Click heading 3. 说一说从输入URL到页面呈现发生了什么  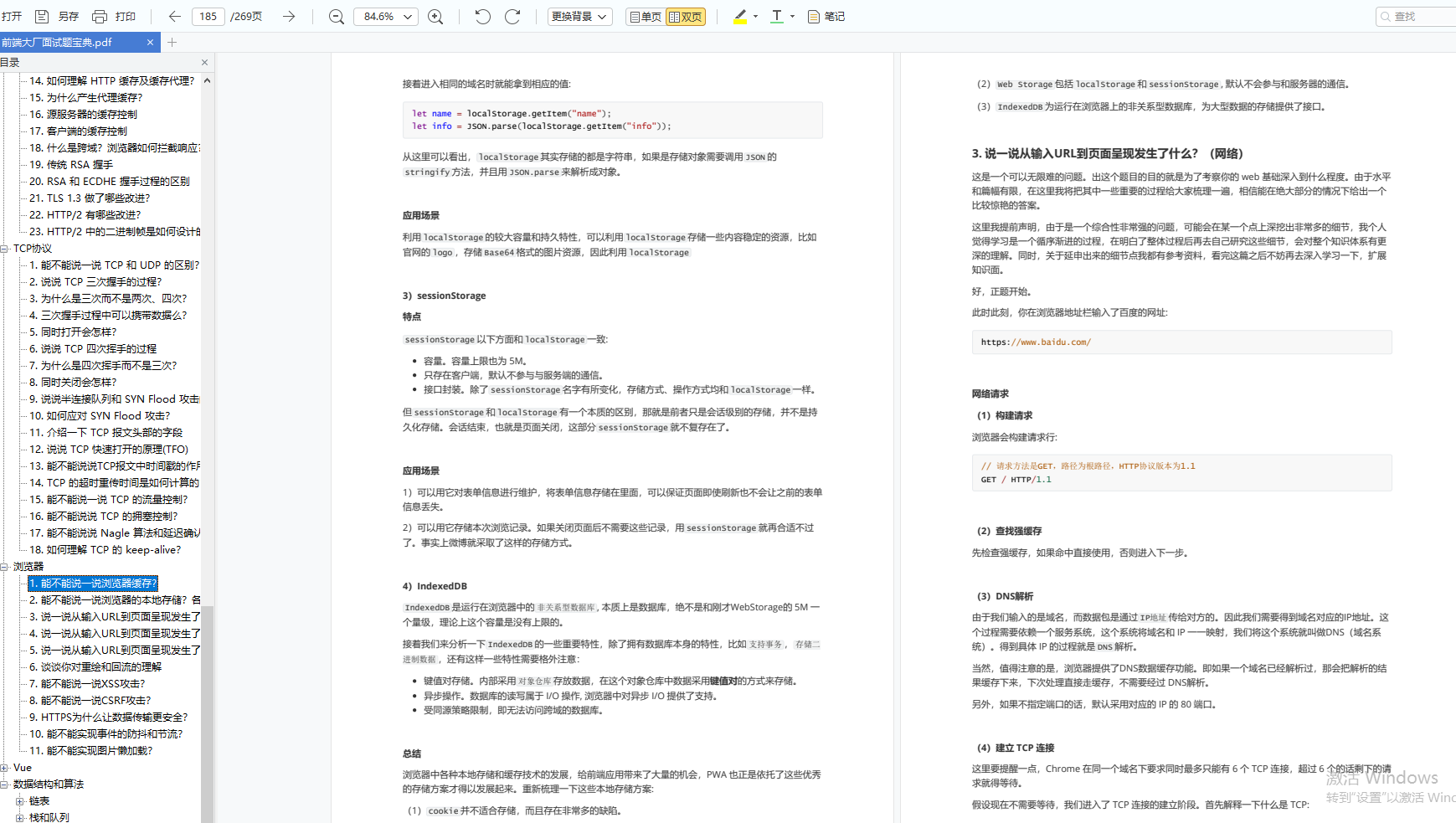pyautogui.click(x=1107, y=153)
